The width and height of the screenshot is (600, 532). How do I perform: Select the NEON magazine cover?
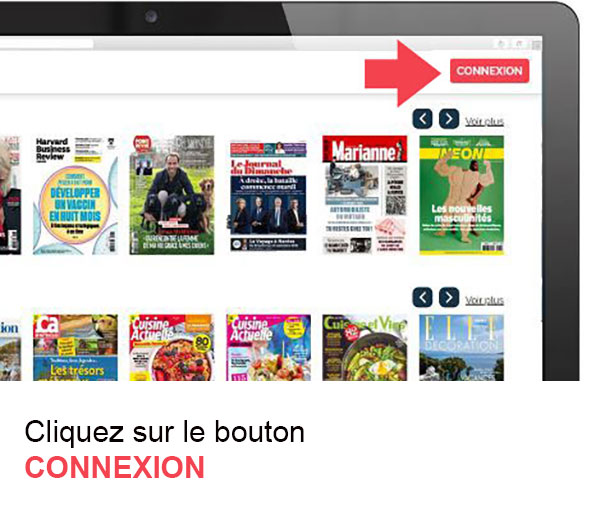click(x=461, y=195)
